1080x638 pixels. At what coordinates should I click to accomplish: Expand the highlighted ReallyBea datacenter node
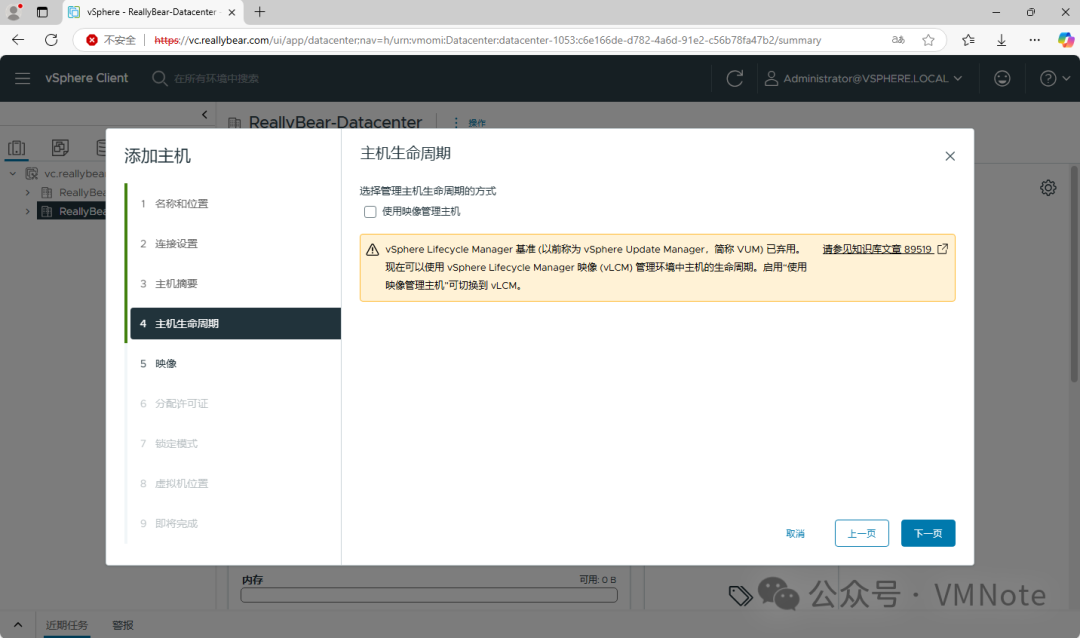tap(27, 212)
